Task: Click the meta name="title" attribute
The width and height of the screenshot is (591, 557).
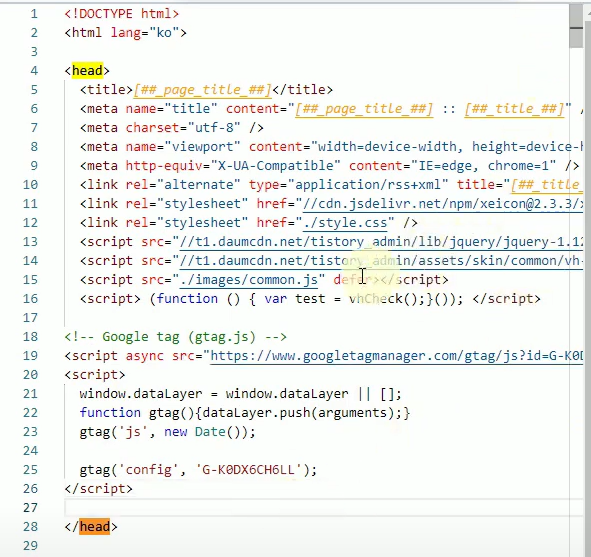Action: [171, 109]
